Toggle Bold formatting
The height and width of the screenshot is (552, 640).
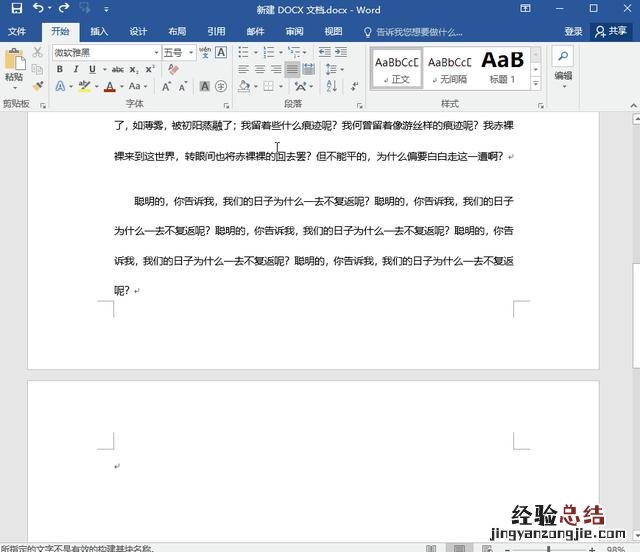click(x=60, y=69)
